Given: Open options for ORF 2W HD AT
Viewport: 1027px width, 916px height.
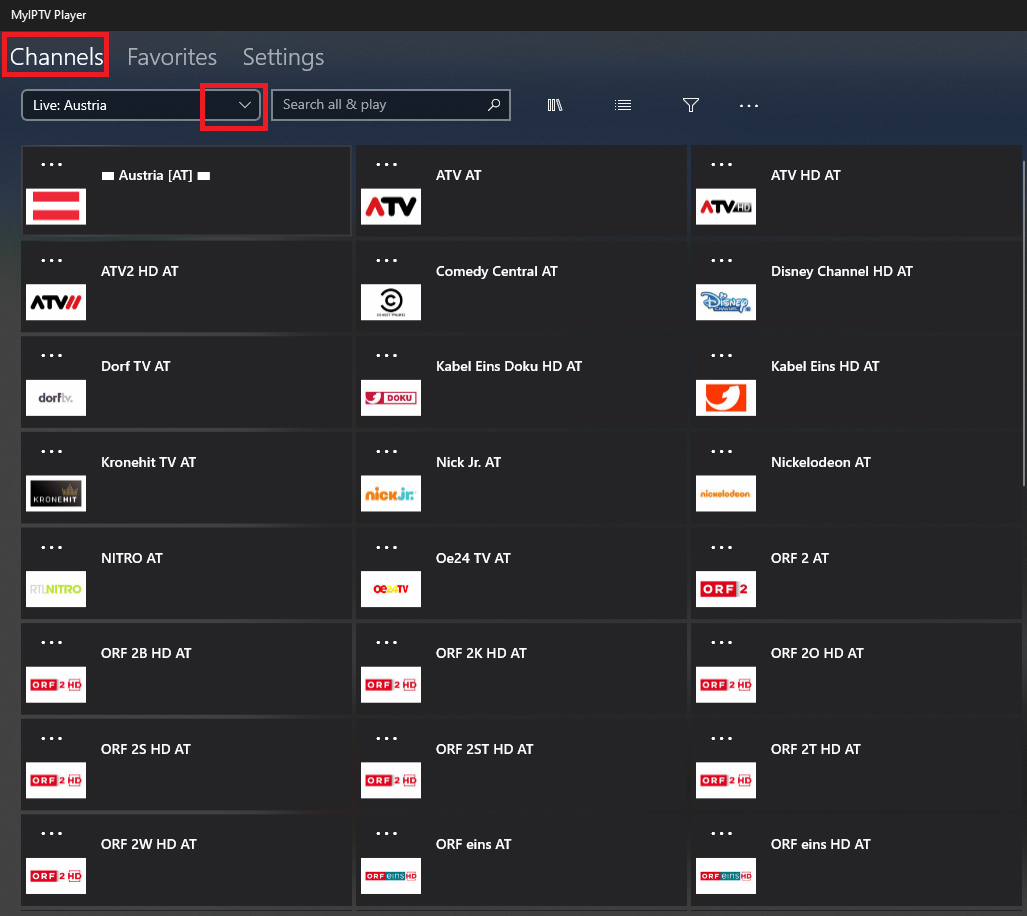Looking at the screenshot, I should click(52, 834).
